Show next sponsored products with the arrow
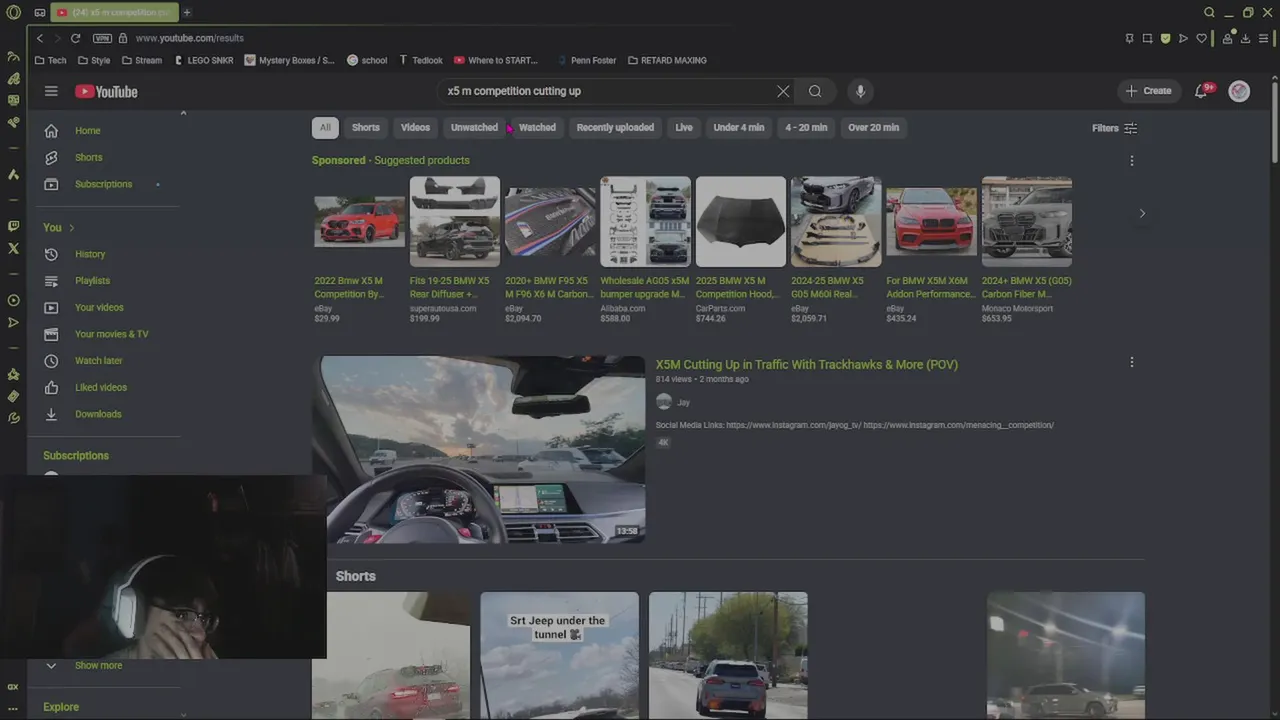 (x=1142, y=213)
